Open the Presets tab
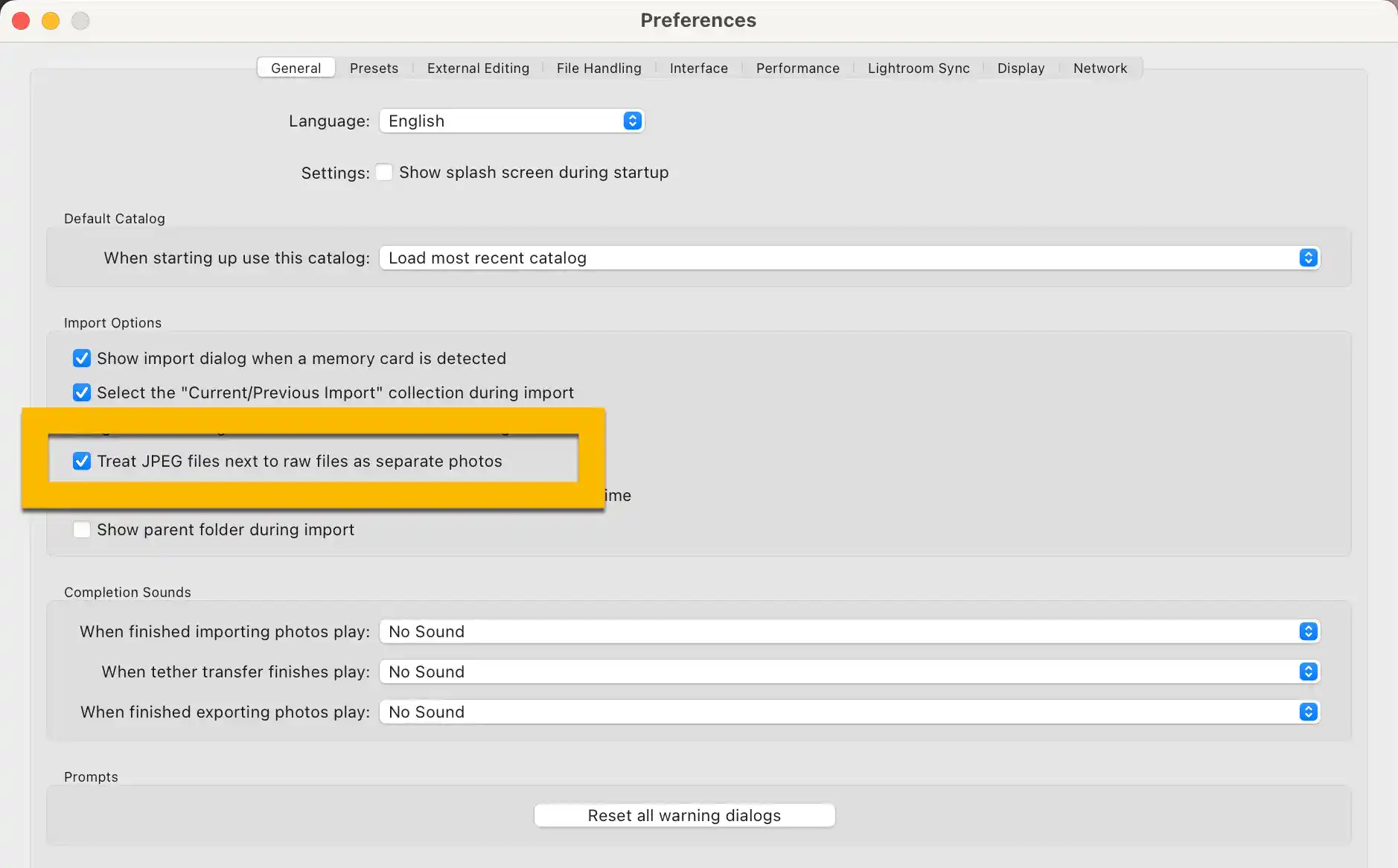1398x868 pixels. point(374,68)
